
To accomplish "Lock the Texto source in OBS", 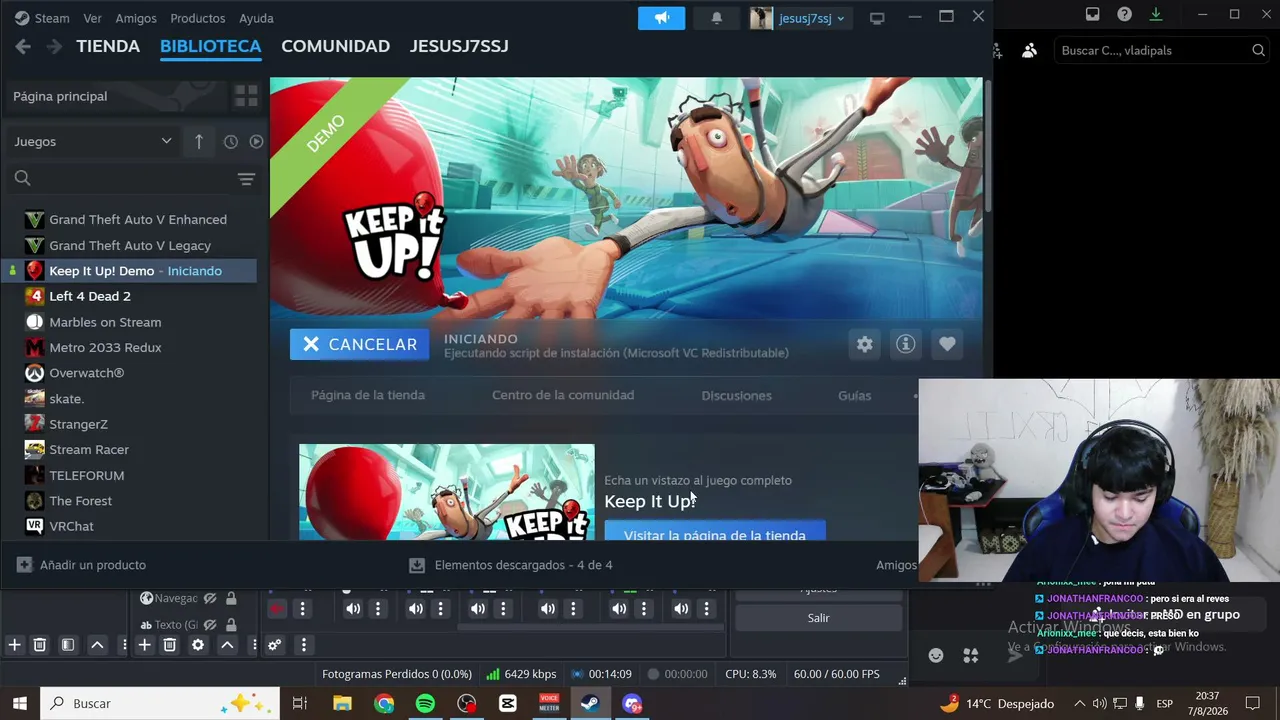I will [x=231, y=624].
